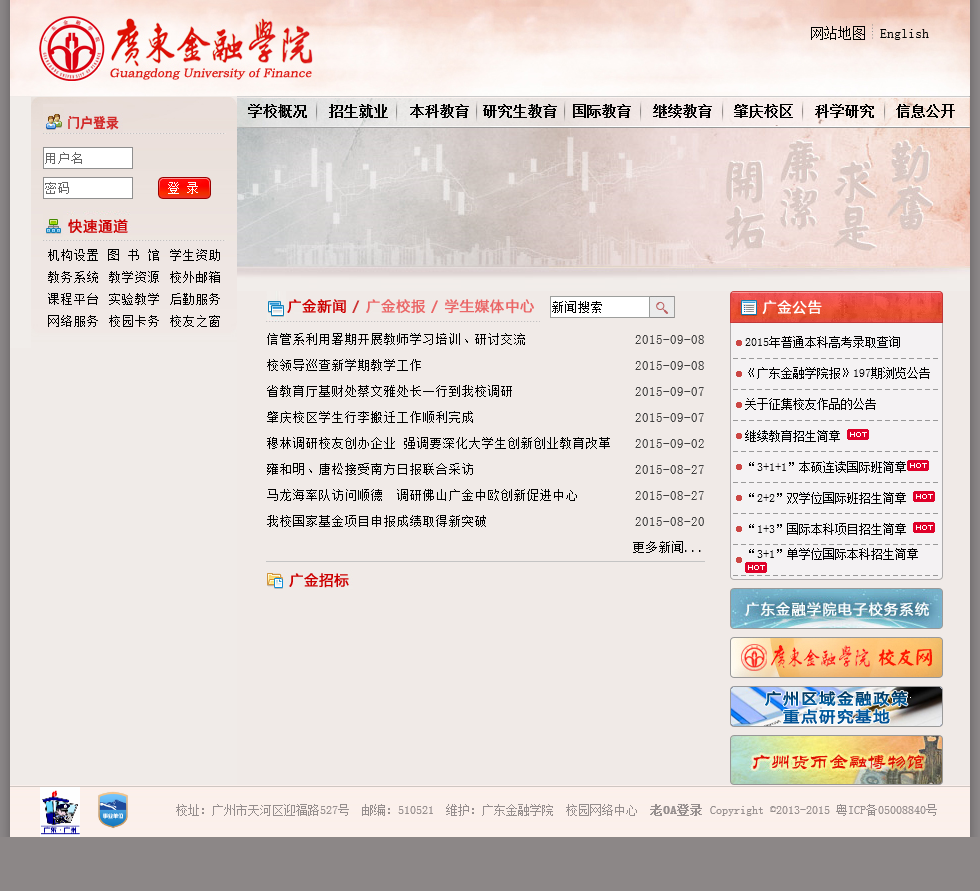Switch to English site version

pyautogui.click(x=904, y=34)
